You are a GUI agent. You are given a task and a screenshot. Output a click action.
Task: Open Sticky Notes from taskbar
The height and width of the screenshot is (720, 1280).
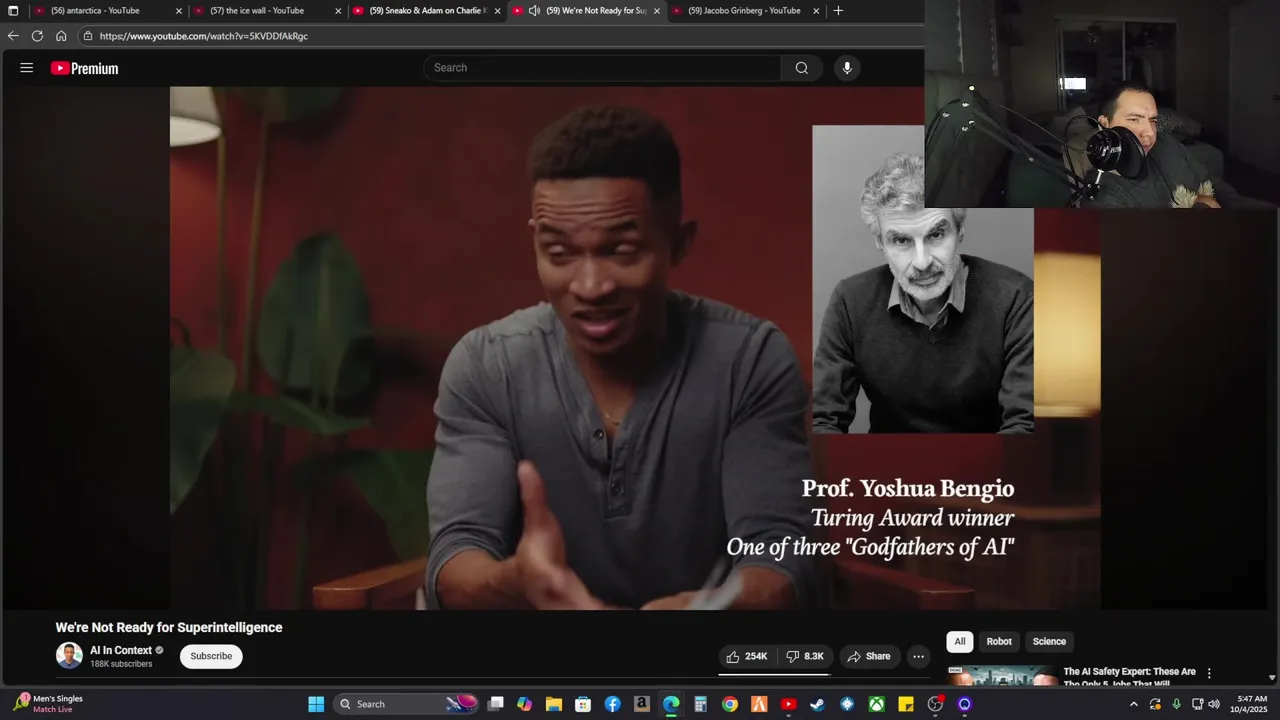pos(905,704)
